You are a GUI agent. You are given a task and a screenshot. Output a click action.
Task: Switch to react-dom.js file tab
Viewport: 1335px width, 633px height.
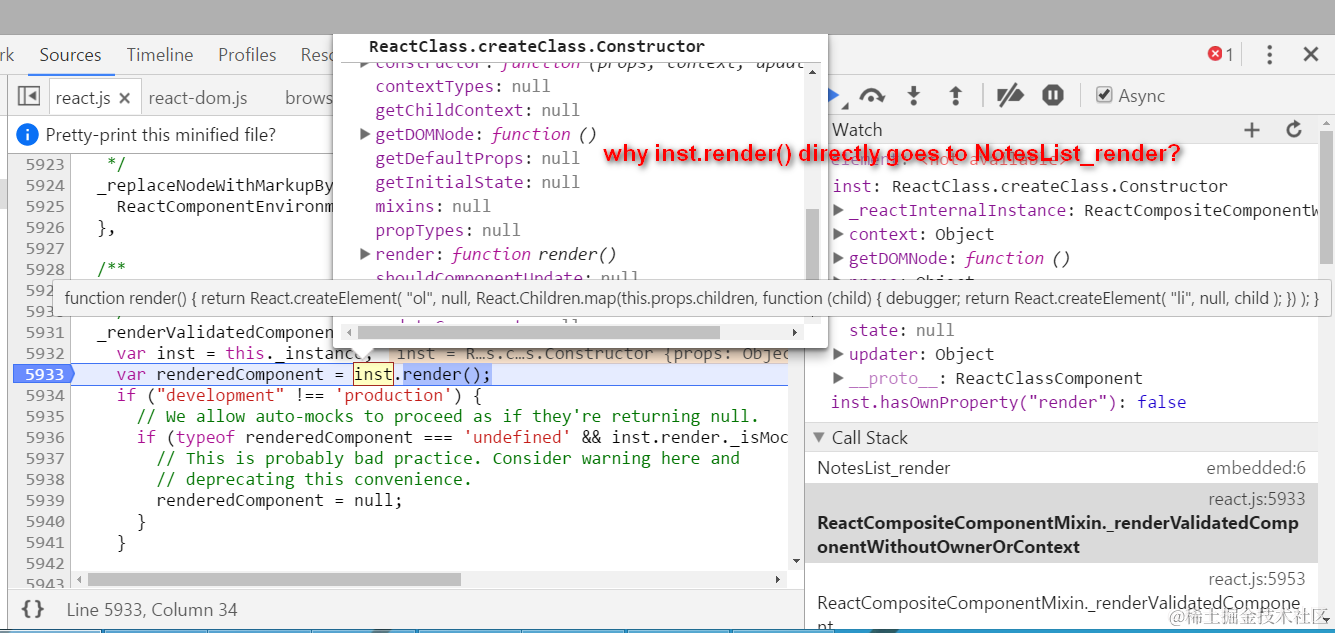(198, 98)
